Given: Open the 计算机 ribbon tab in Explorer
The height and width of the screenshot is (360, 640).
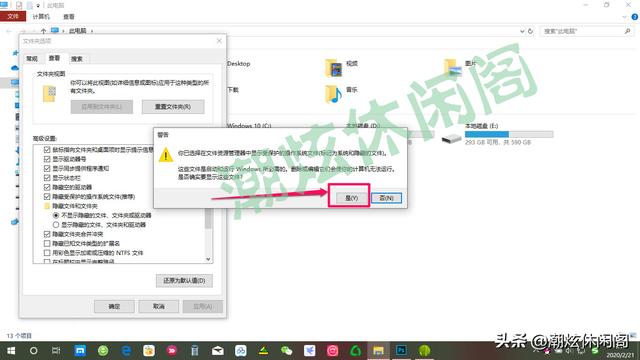Looking at the screenshot, I should (41, 16).
